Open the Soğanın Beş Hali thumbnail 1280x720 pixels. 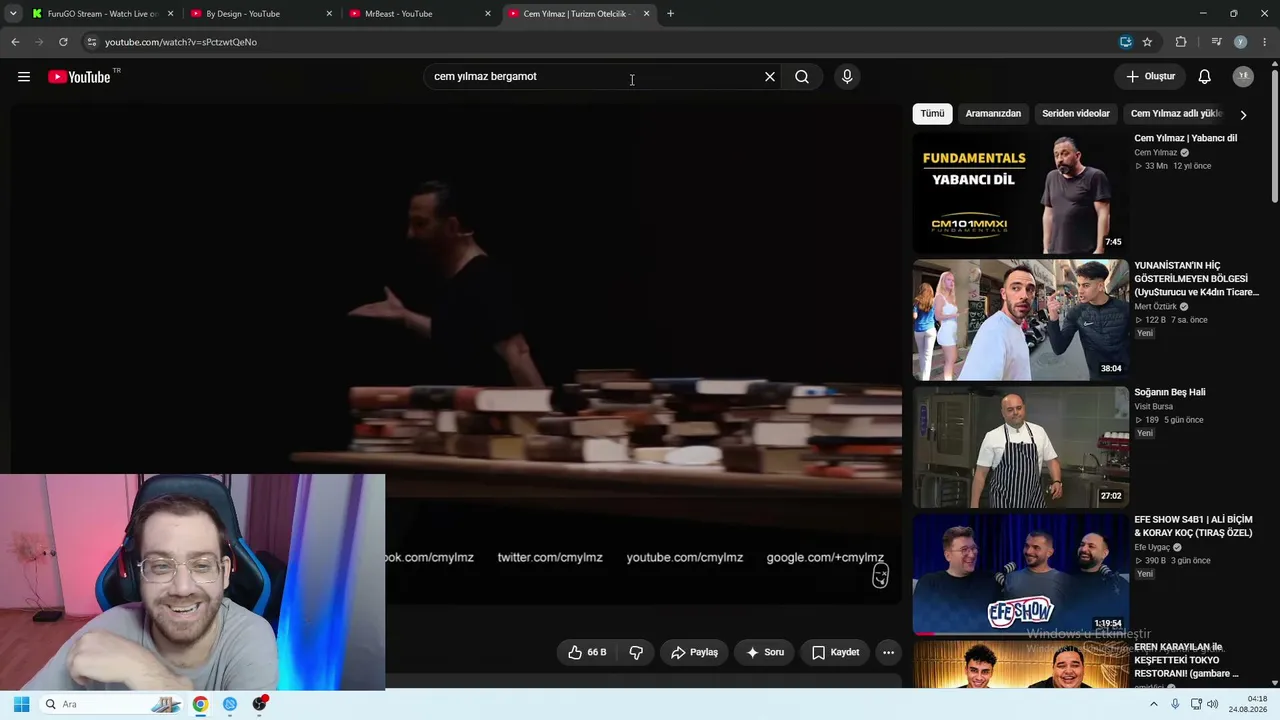(x=1020, y=447)
